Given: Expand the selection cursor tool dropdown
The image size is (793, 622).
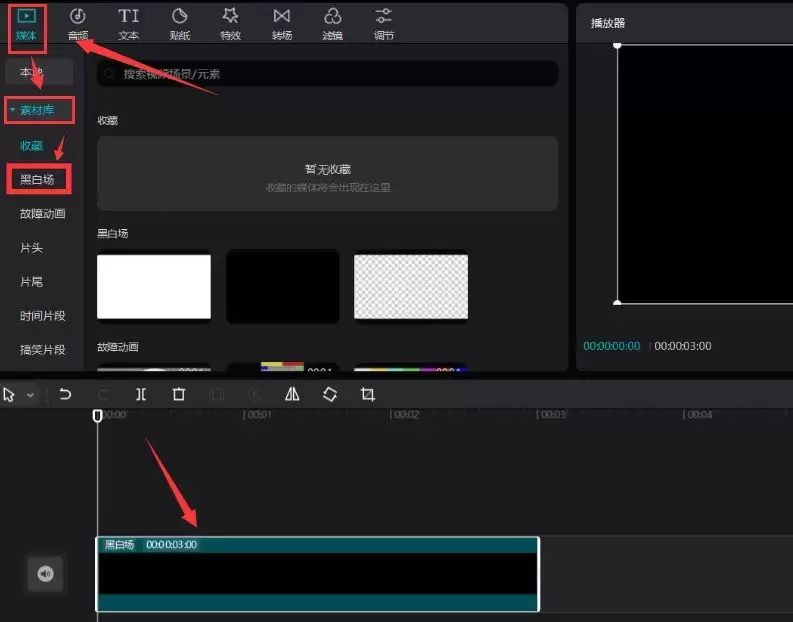Looking at the screenshot, I should [30, 395].
